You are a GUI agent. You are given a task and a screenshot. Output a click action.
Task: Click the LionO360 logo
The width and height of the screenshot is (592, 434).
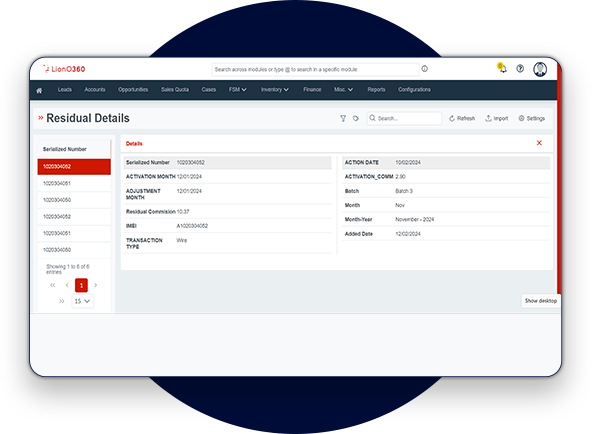64,69
